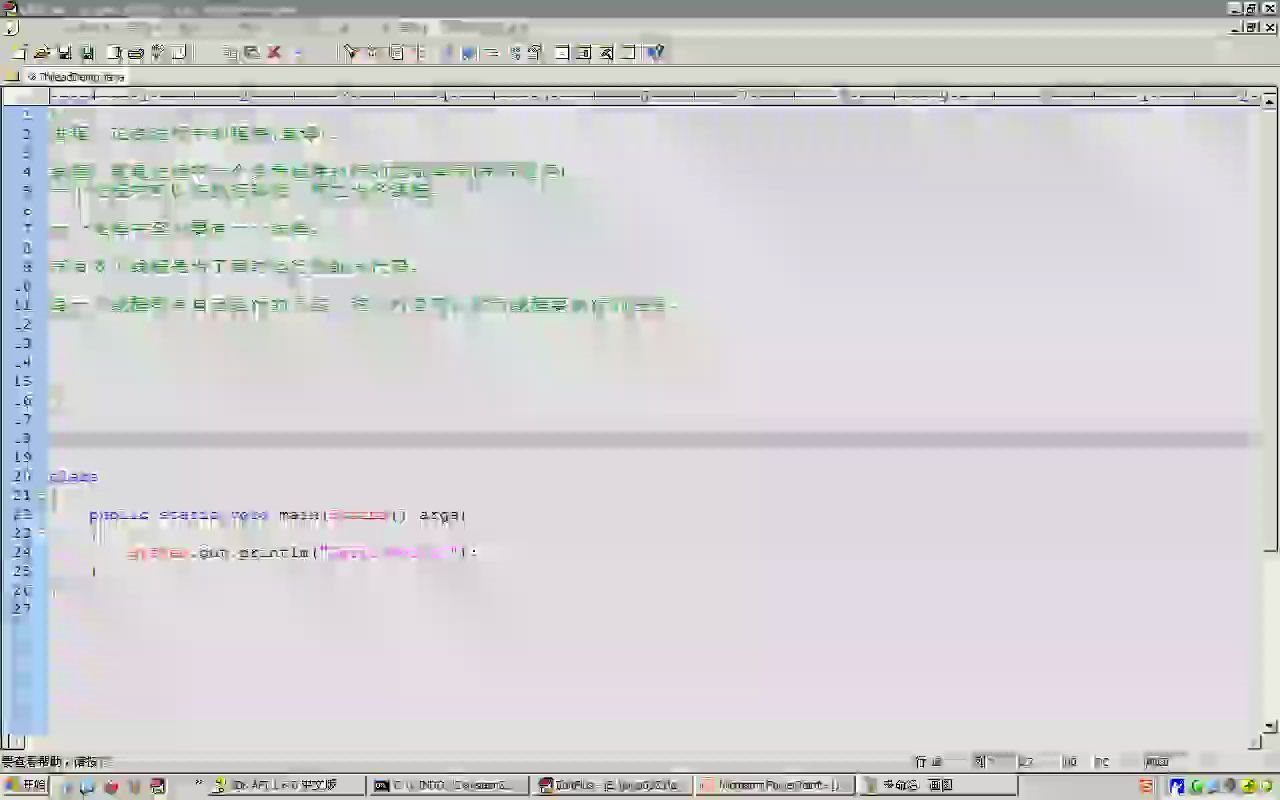This screenshot has height=800, width=1280.
Task: Toggle the Directory Window toolbar icon
Action: (x=562, y=53)
